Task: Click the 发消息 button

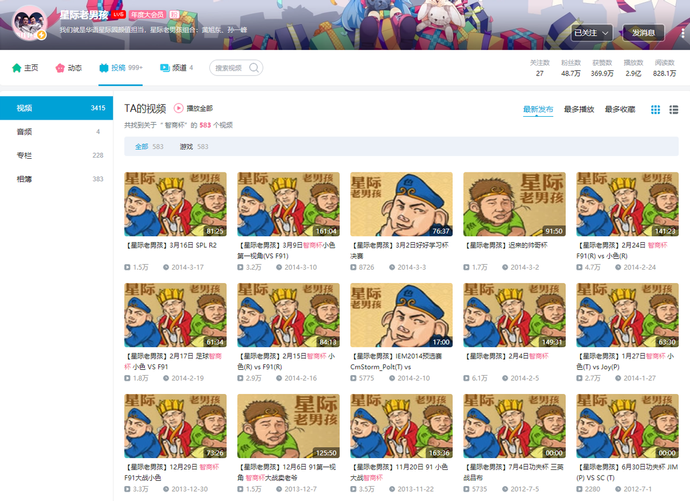Action: click(x=643, y=33)
